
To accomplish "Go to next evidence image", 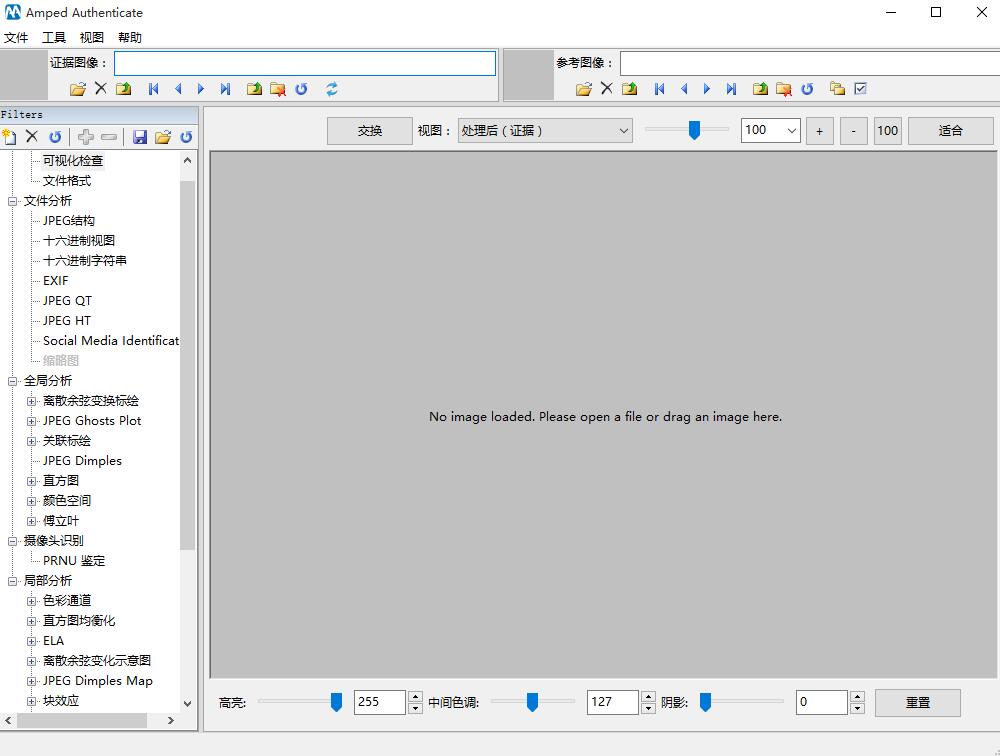I will click(201, 89).
